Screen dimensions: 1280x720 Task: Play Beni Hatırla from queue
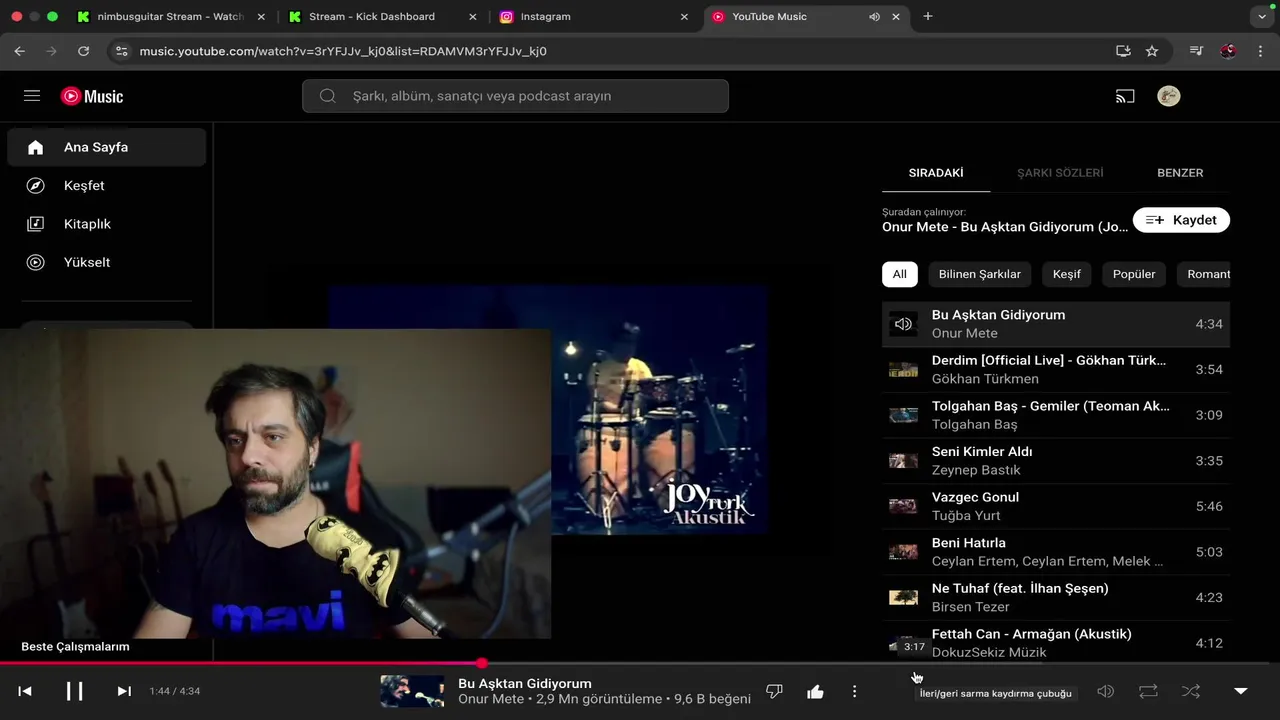pyautogui.click(x=1056, y=552)
